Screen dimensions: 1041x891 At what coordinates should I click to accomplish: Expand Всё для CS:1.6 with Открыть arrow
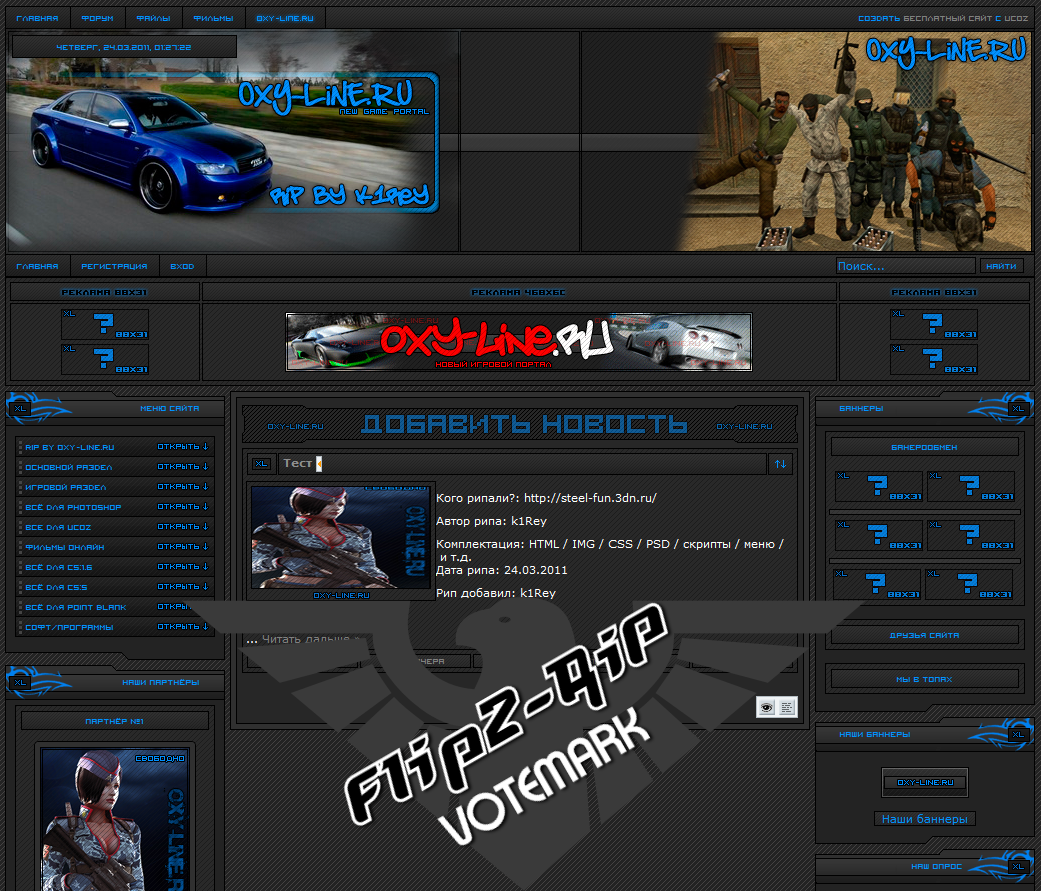point(183,566)
